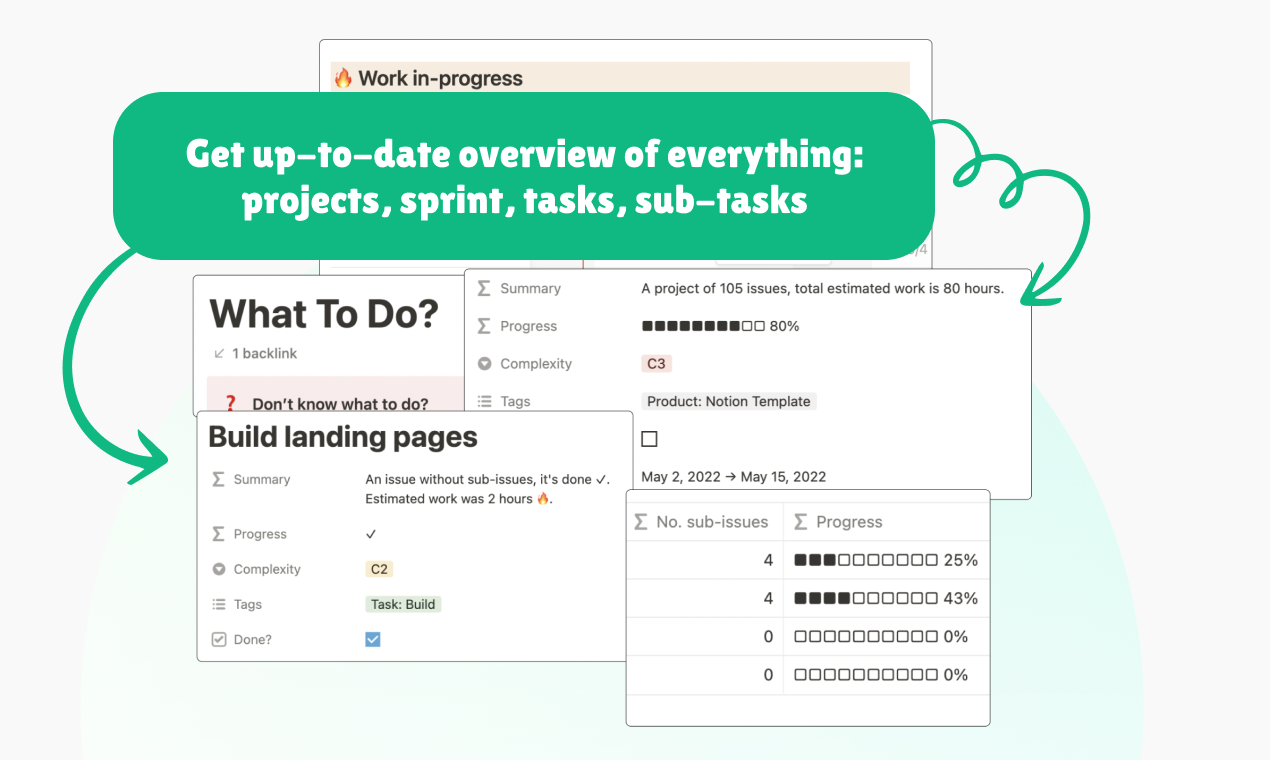Click sigma icon beside Summary in Build landing pages

pos(219,479)
